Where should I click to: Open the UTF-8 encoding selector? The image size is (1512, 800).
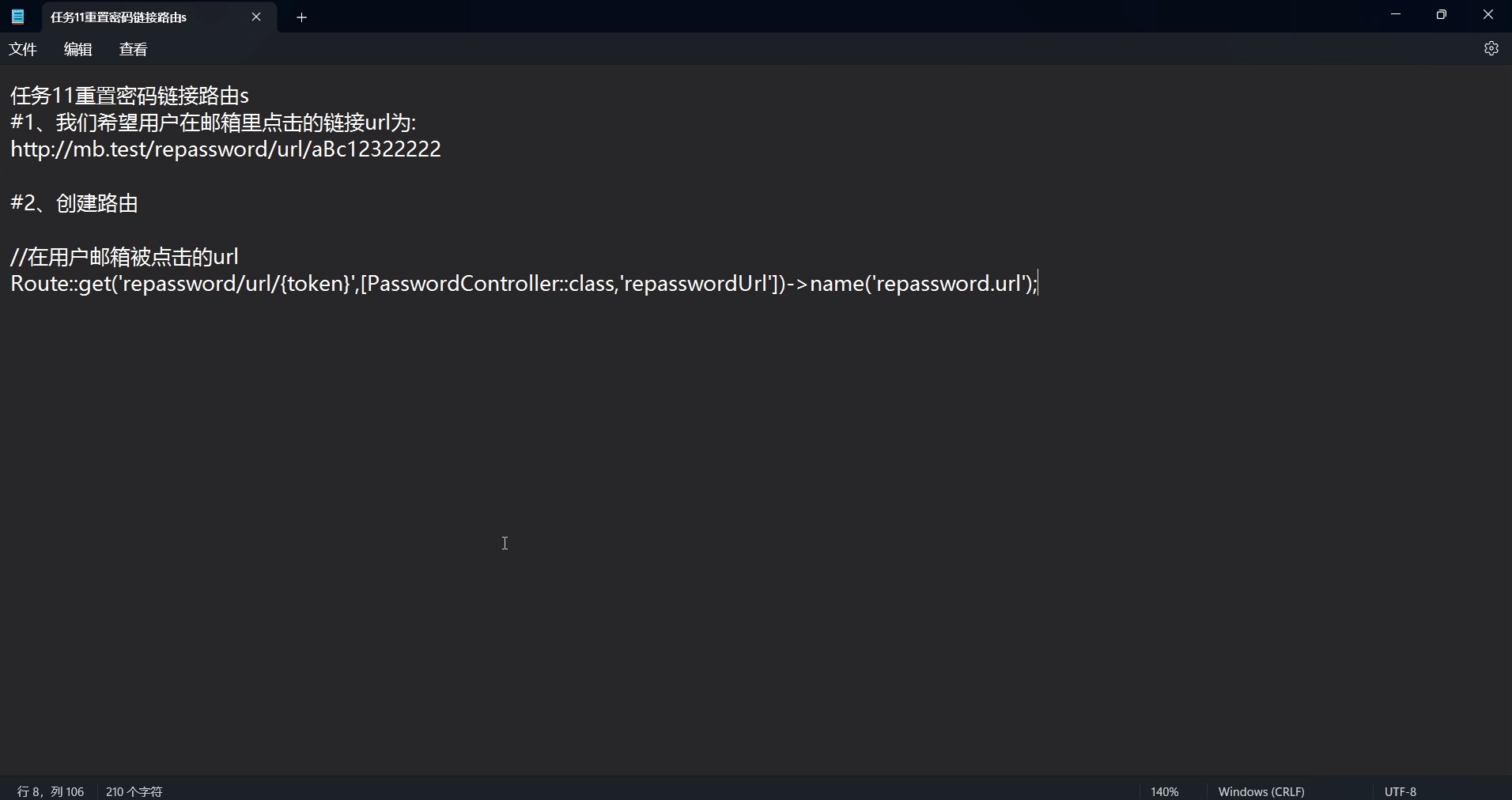click(1400, 791)
